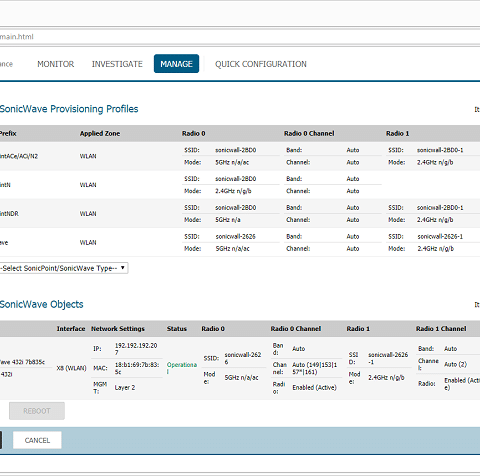The image size is (480, 476).
Task: Click the Network Settings column header
Action: (118, 329)
